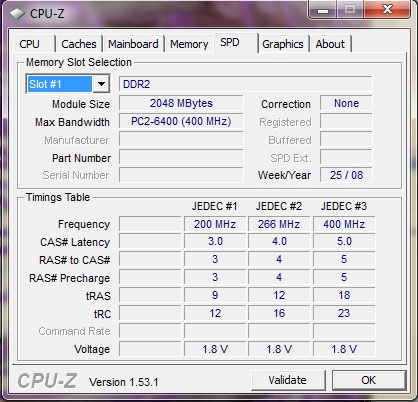Screen dimensions: 418x402
Task: Click the CAS# Latency 3.0 cell
Action: [x=215, y=241]
